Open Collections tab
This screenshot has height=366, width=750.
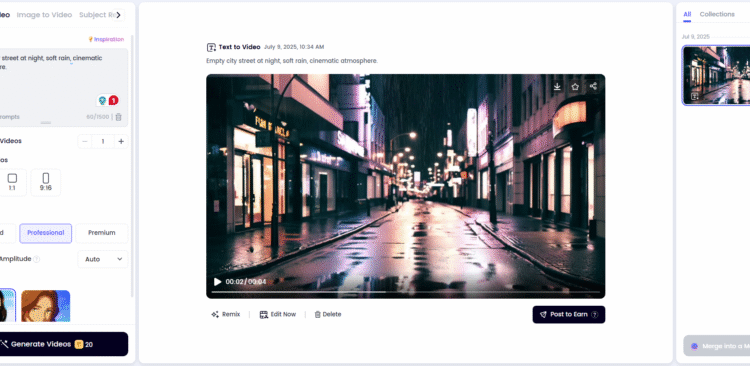[x=717, y=14]
